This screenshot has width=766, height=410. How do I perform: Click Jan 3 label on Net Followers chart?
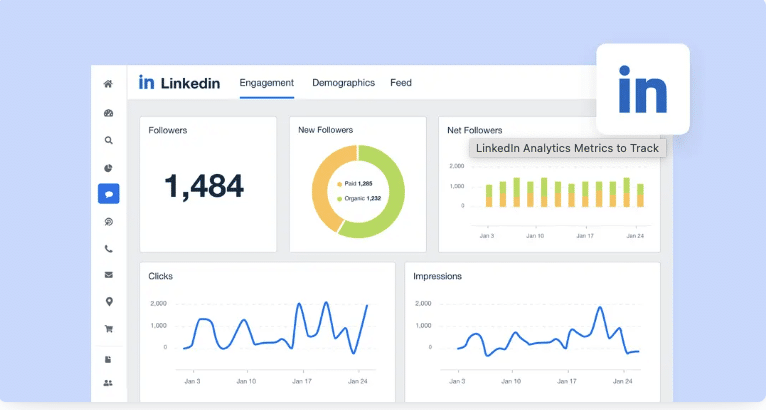pos(487,236)
